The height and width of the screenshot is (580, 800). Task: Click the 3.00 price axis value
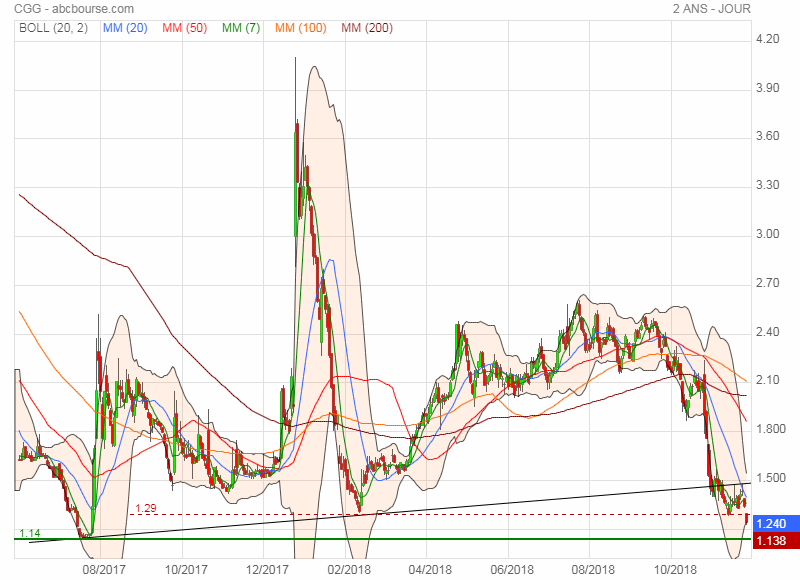pyautogui.click(x=767, y=234)
